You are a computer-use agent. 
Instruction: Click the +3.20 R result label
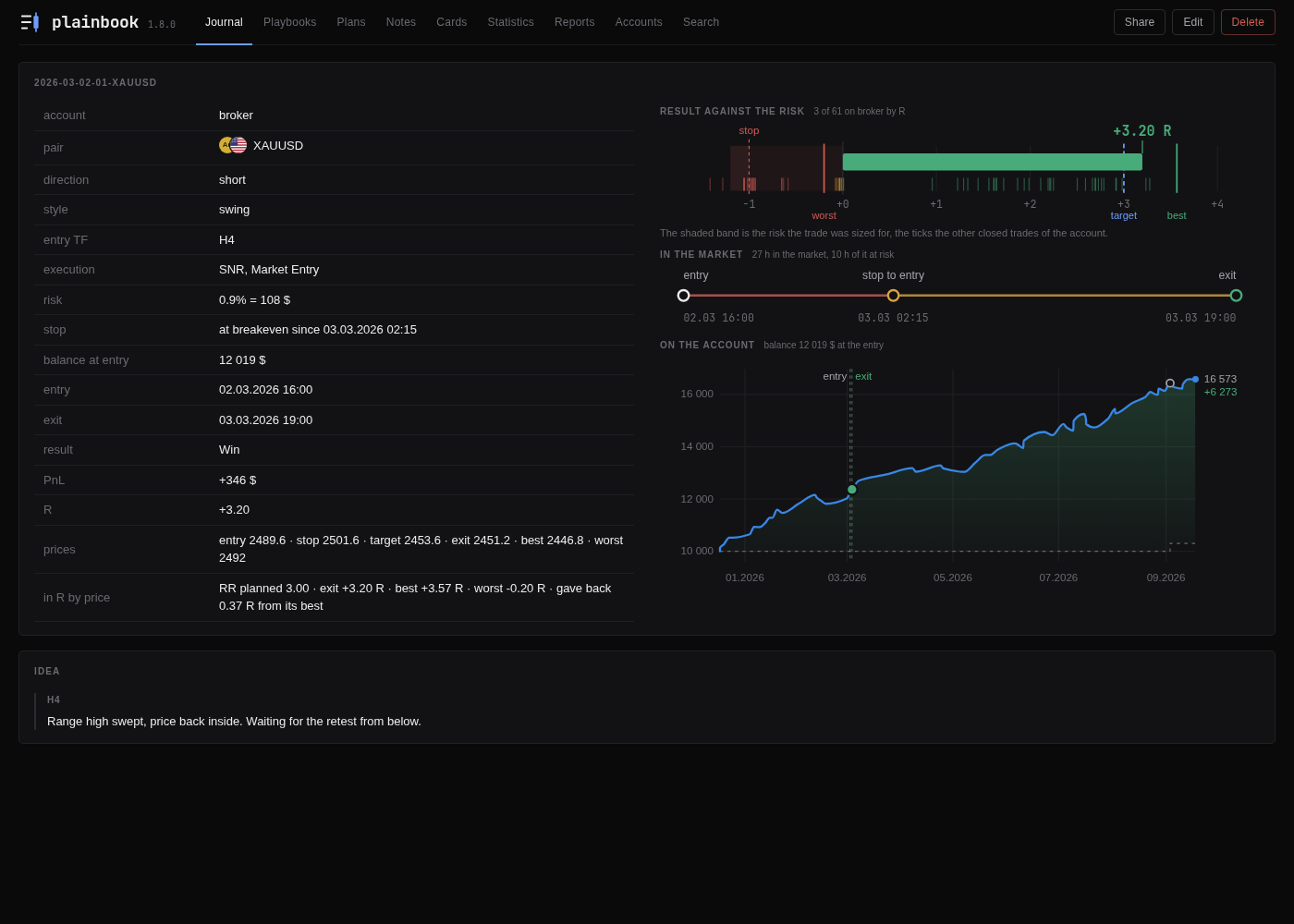pos(1142,131)
